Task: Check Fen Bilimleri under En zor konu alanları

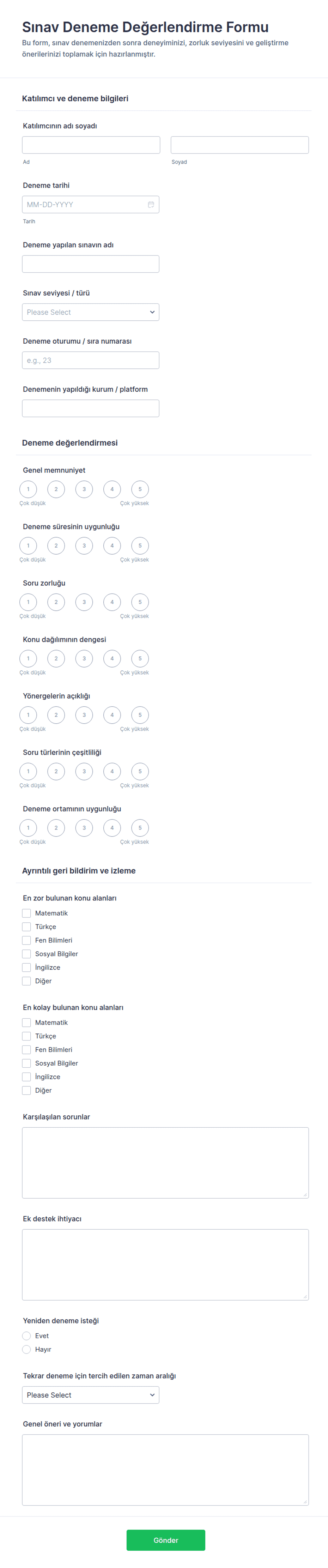Action: click(x=26, y=940)
